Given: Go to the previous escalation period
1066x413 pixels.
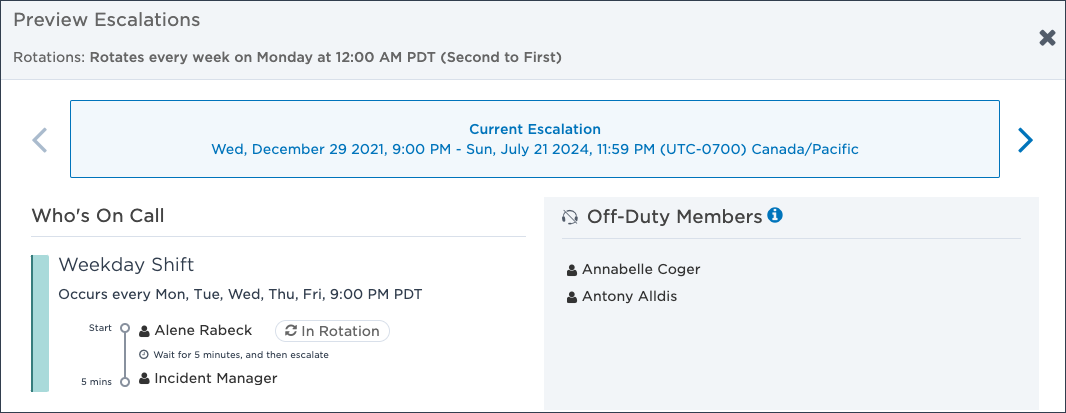Looking at the screenshot, I should point(39,139).
